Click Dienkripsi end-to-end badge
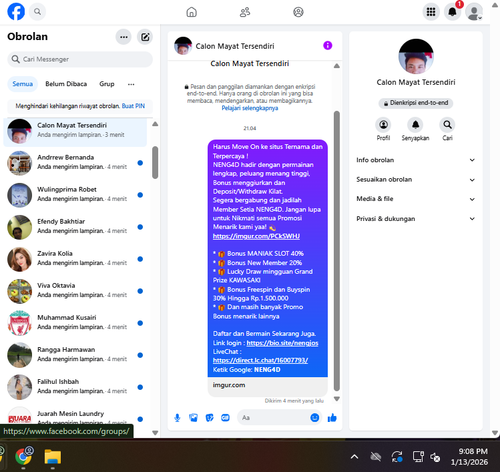Screen dimensions: 500x472 pyautogui.click(x=416, y=103)
